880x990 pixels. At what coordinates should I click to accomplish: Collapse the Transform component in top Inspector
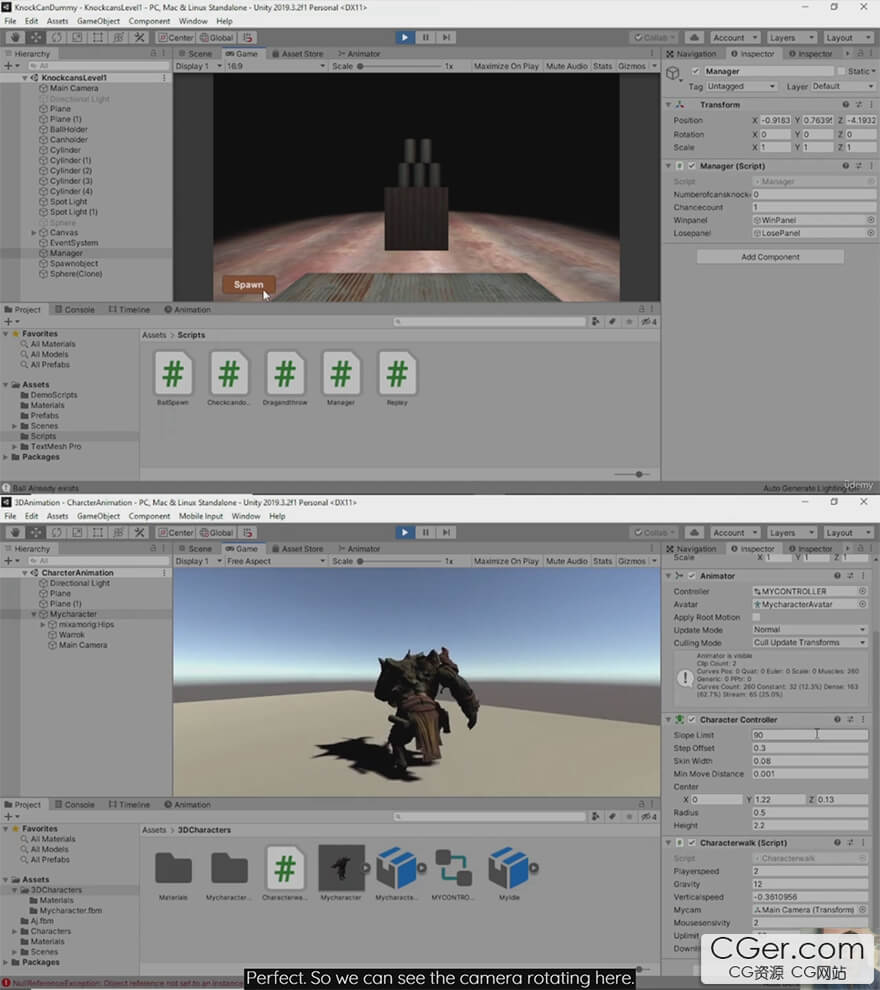click(x=669, y=105)
